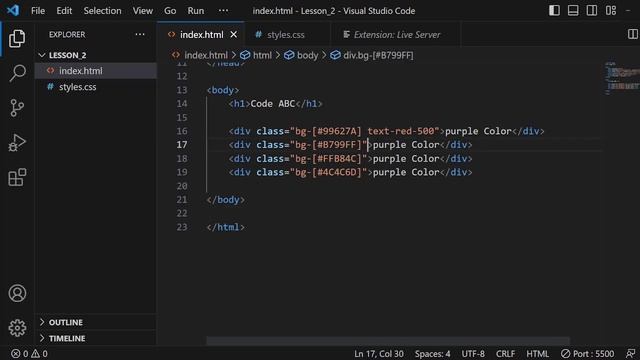Click the bg-[#4C4C6D] class text

coord(328,172)
